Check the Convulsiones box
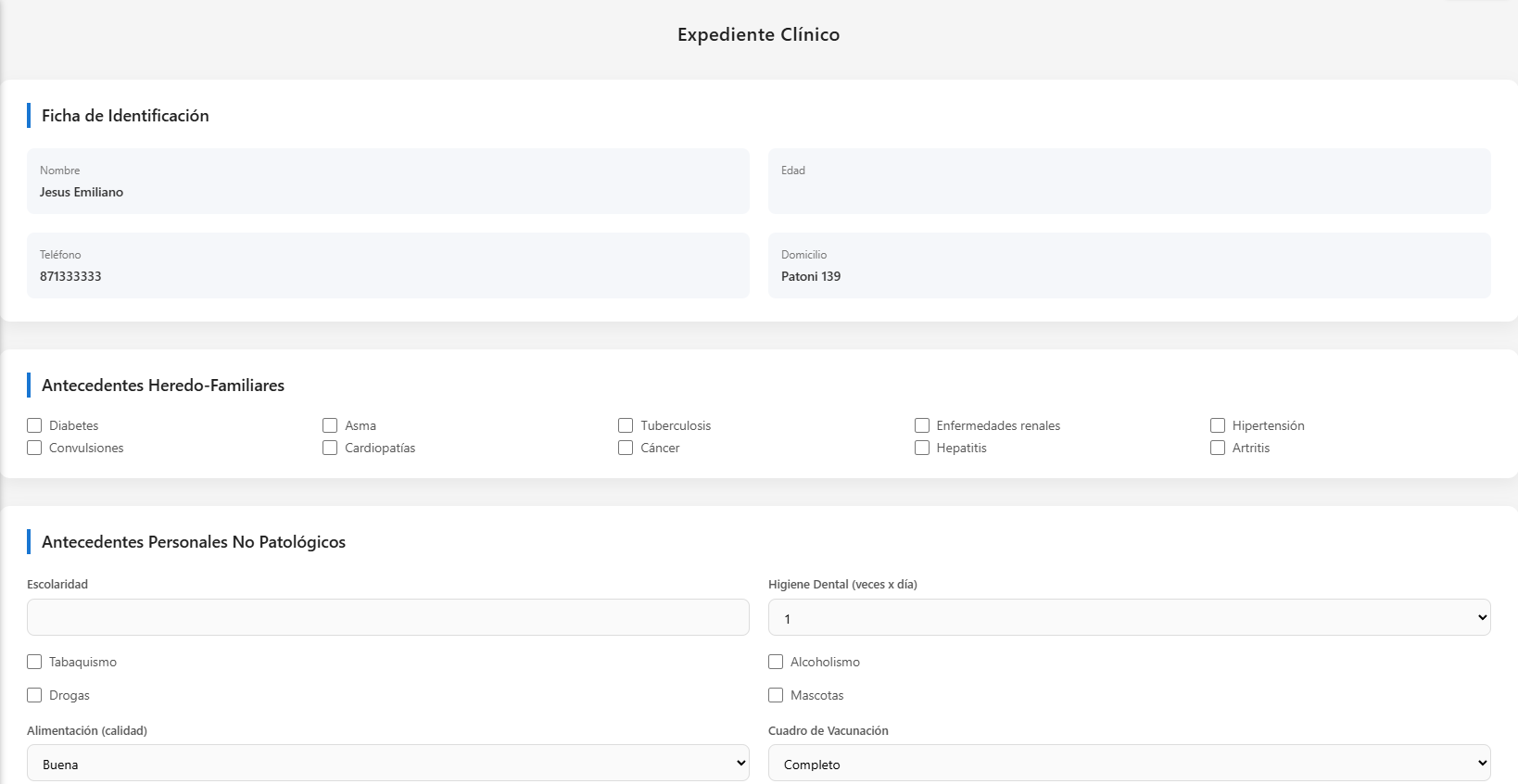 (x=34, y=448)
